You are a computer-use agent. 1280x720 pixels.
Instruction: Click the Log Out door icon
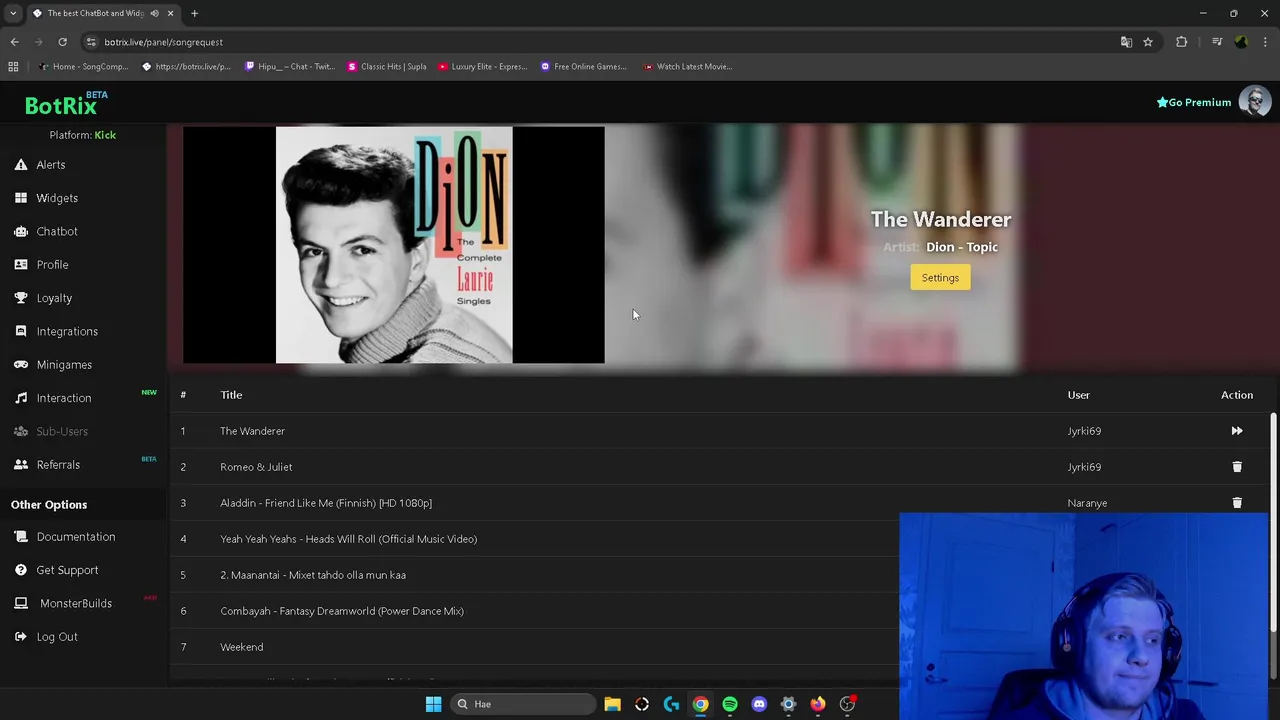coord(21,637)
